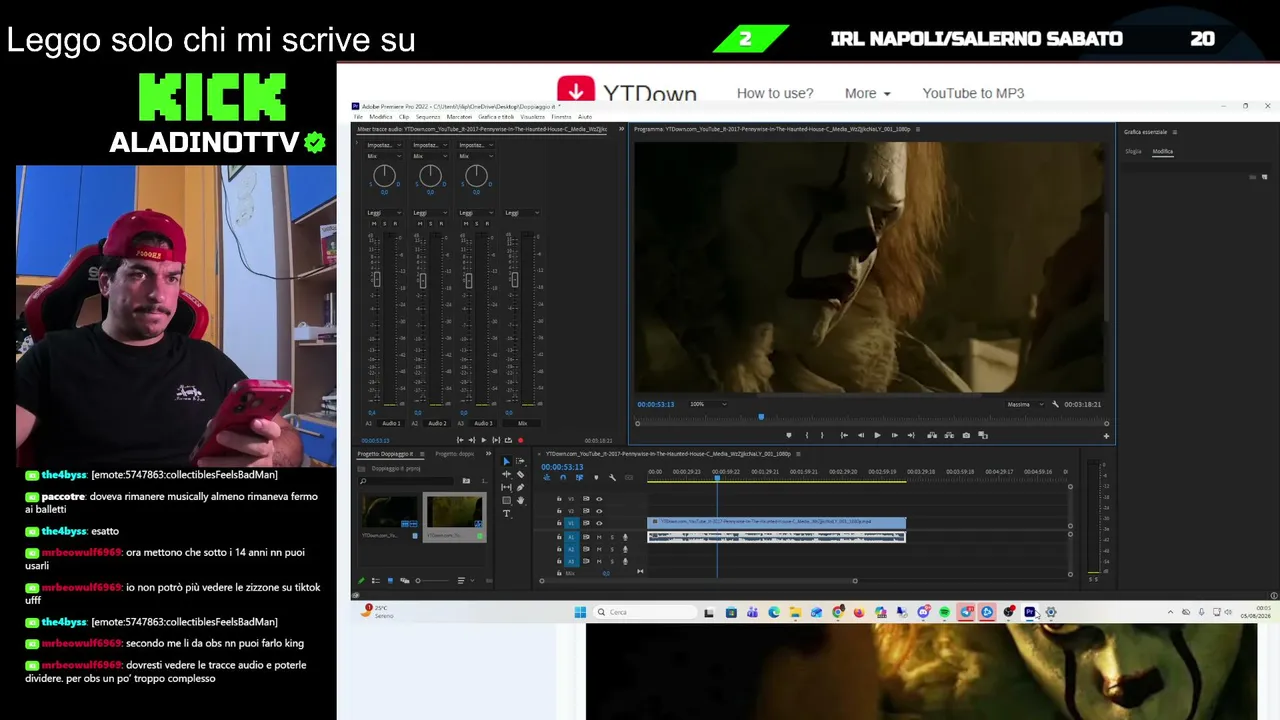Switch to the Modifica tab in Grafica essenziale
The image size is (1280, 720).
point(1163,152)
